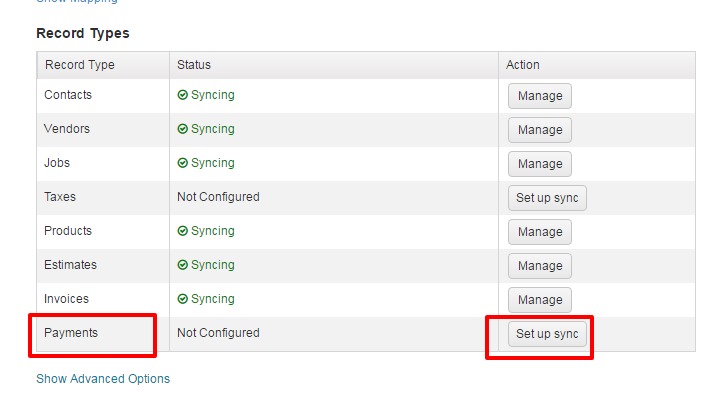Click Manage button for Invoices

(539, 299)
